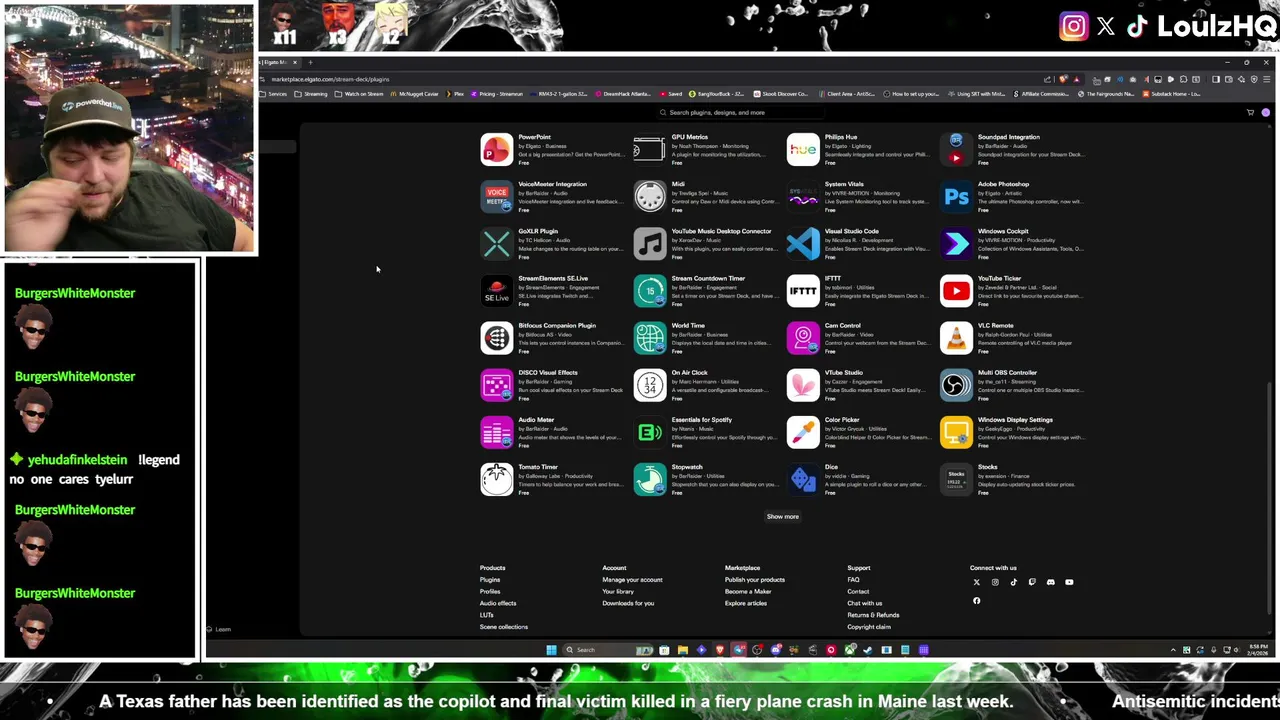The height and width of the screenshot is (720, 1280).
Task: Open the Dice plugin icon
Action: pos(803,479)
